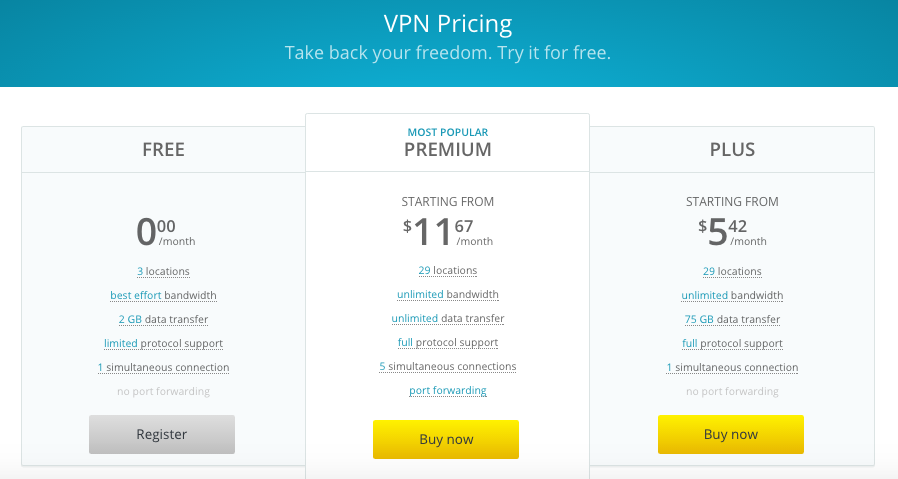
Task: Click 'unlimited bandwidth' in Premium plan
Action: click(x=447, y=295)
